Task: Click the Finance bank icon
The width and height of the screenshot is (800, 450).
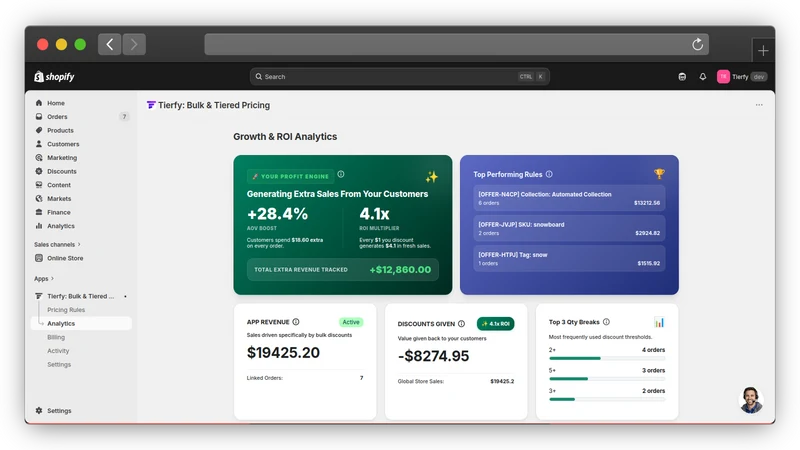Action: pyautogui.click(x=39, y=212)
